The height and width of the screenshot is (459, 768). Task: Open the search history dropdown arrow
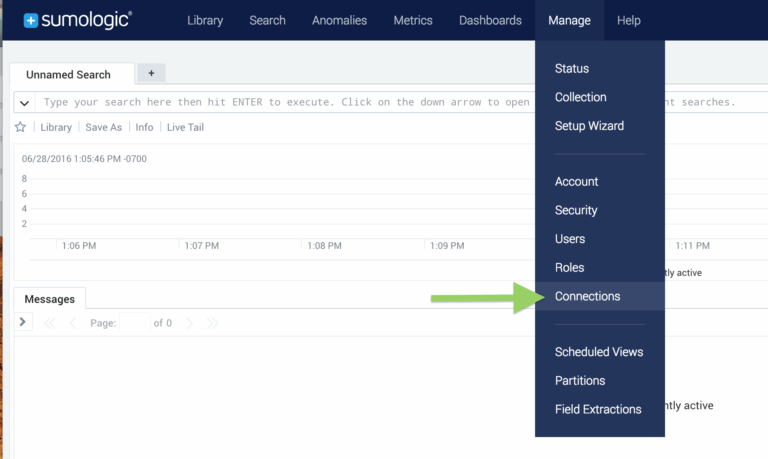(x=25, y=103)
